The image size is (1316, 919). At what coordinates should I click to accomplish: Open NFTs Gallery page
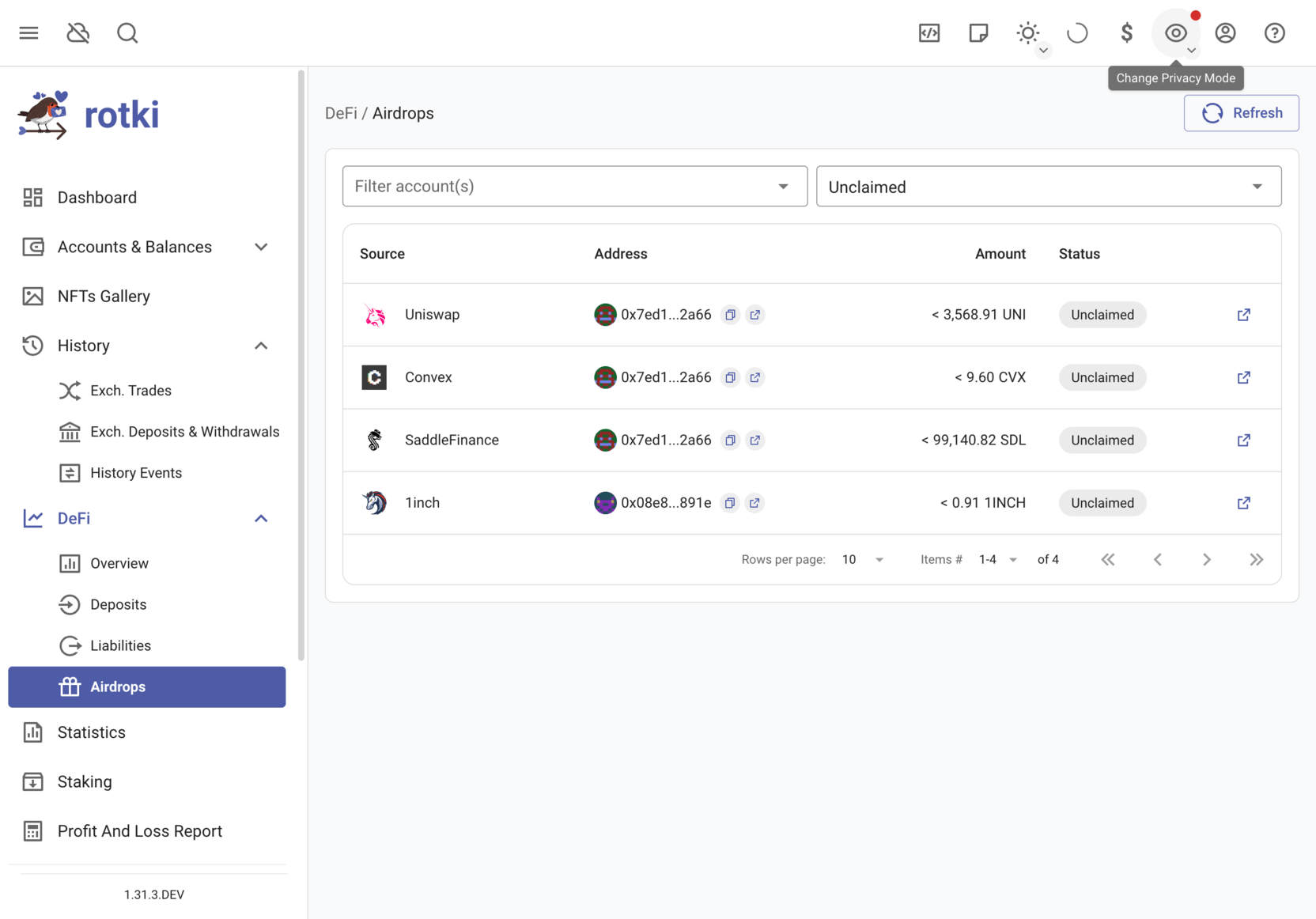(147, 296)
